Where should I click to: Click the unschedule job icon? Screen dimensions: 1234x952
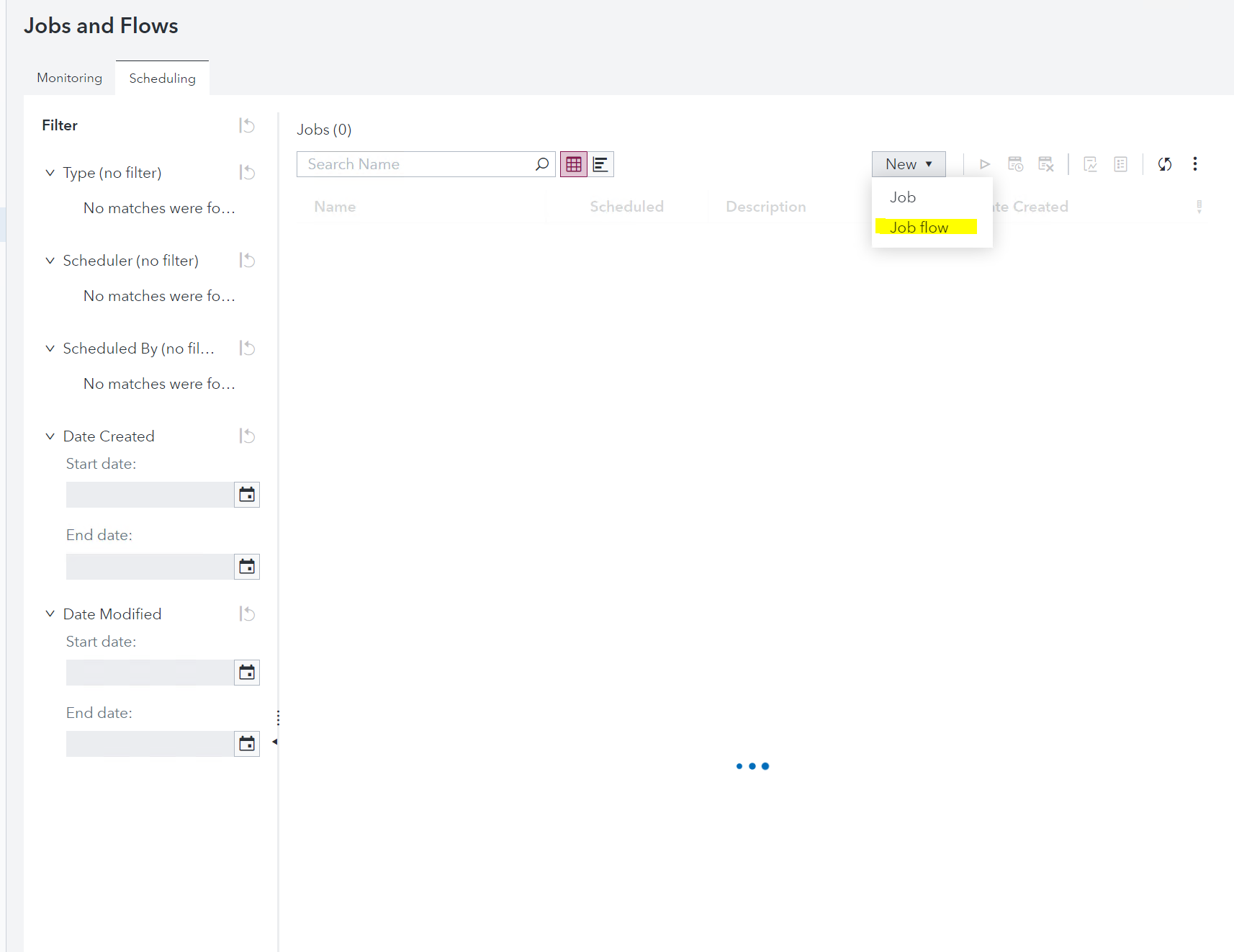point(1045,163)
